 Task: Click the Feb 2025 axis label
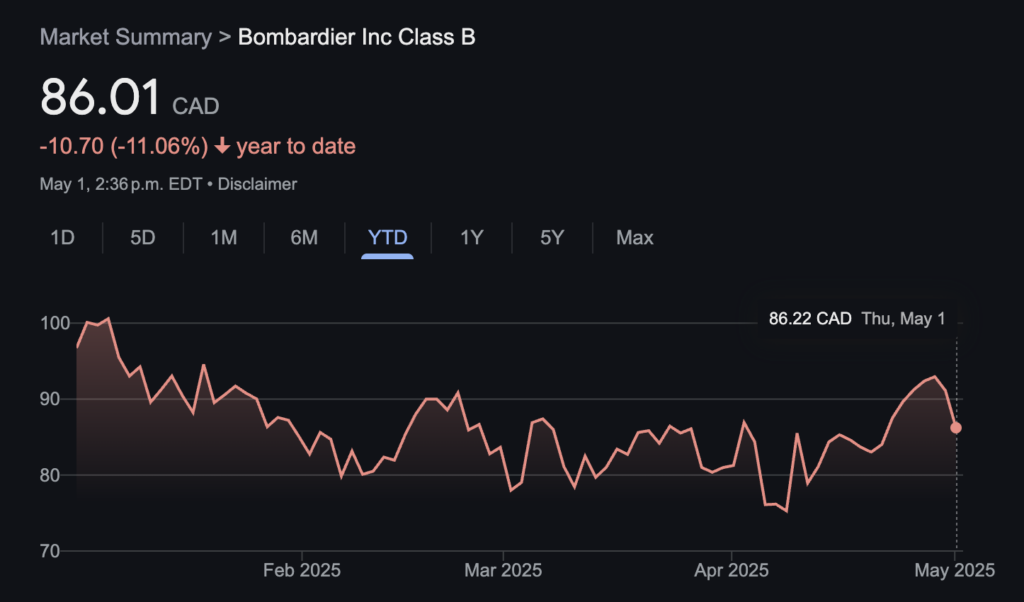tap(302, 571)
